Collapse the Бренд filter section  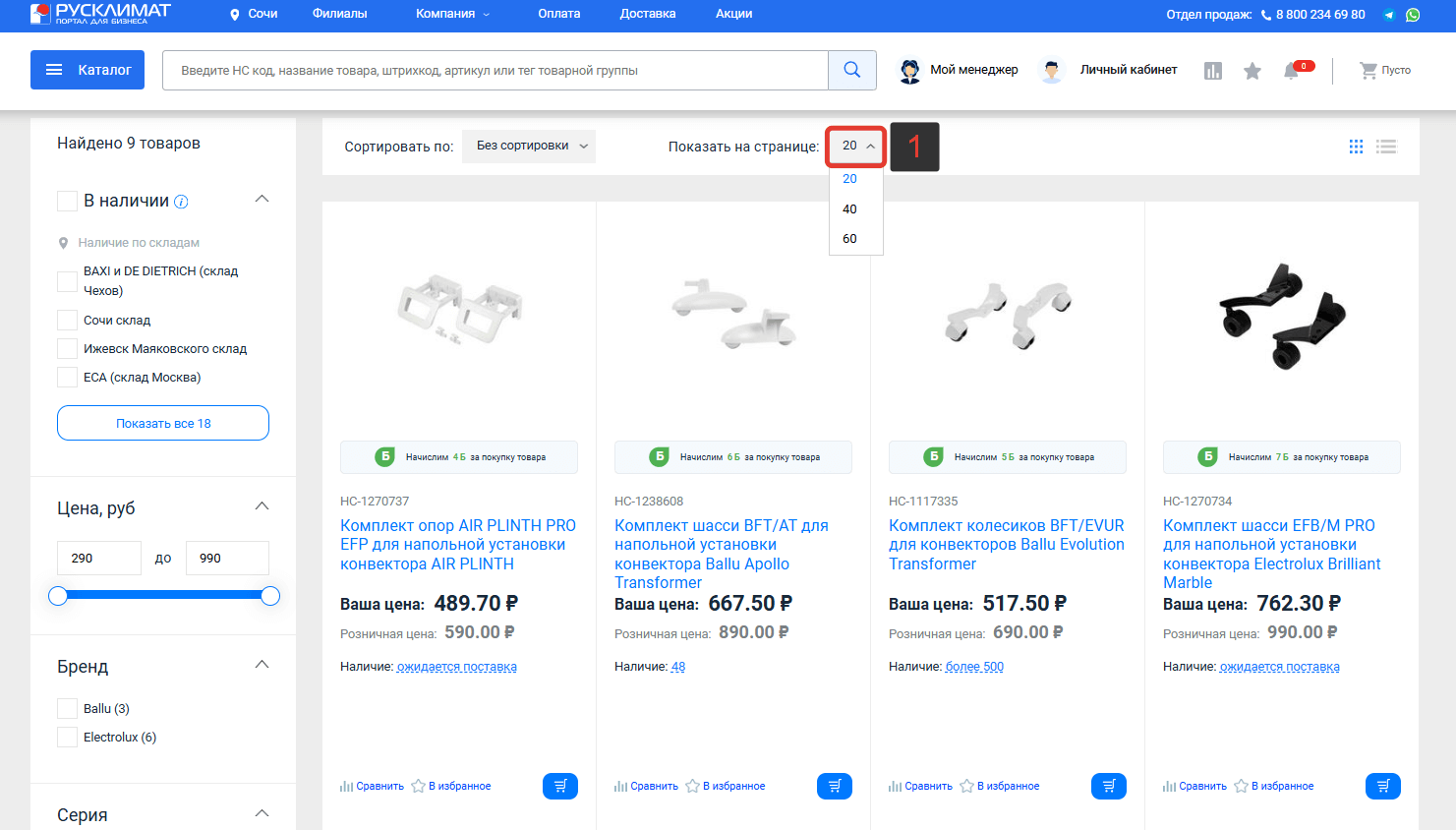coord(262,664)
